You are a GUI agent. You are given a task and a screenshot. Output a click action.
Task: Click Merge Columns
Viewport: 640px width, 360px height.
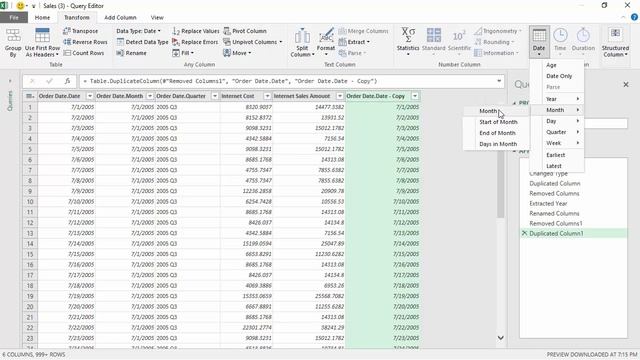(x=363, y=31)
